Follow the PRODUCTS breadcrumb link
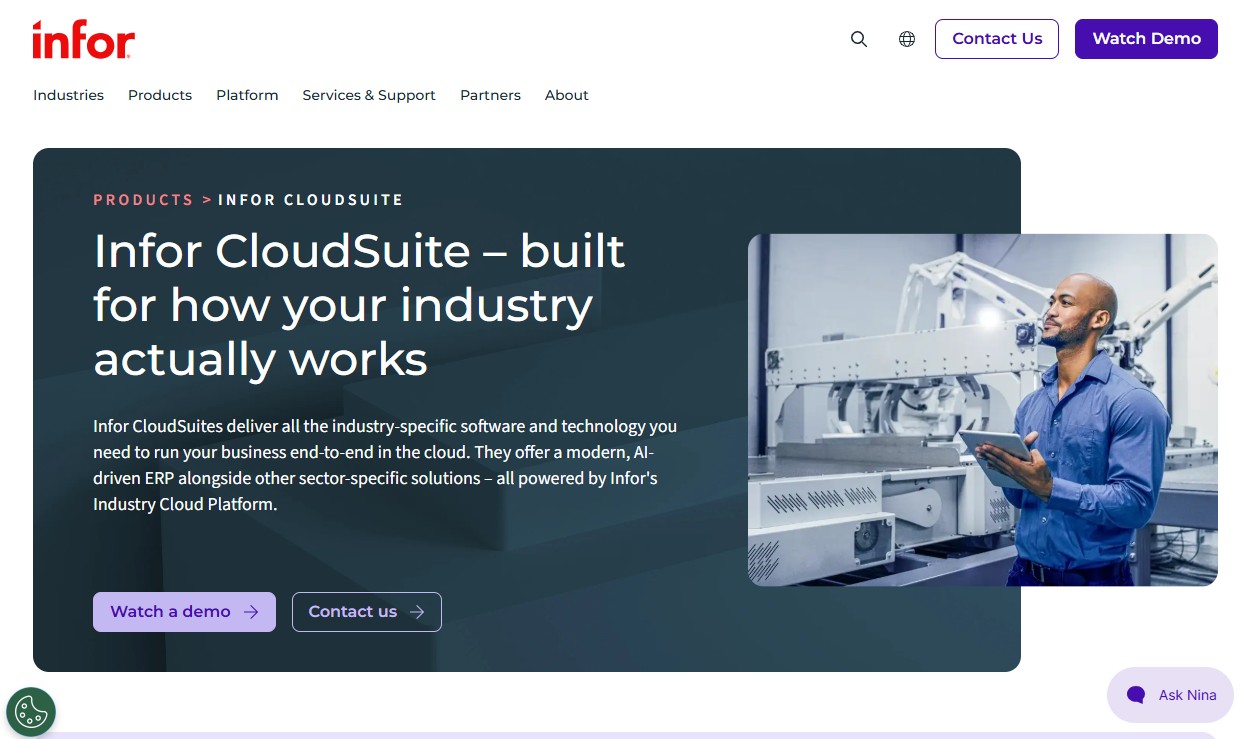The height and width of the screenshot is (739, 1248). [x=143, y=200]
